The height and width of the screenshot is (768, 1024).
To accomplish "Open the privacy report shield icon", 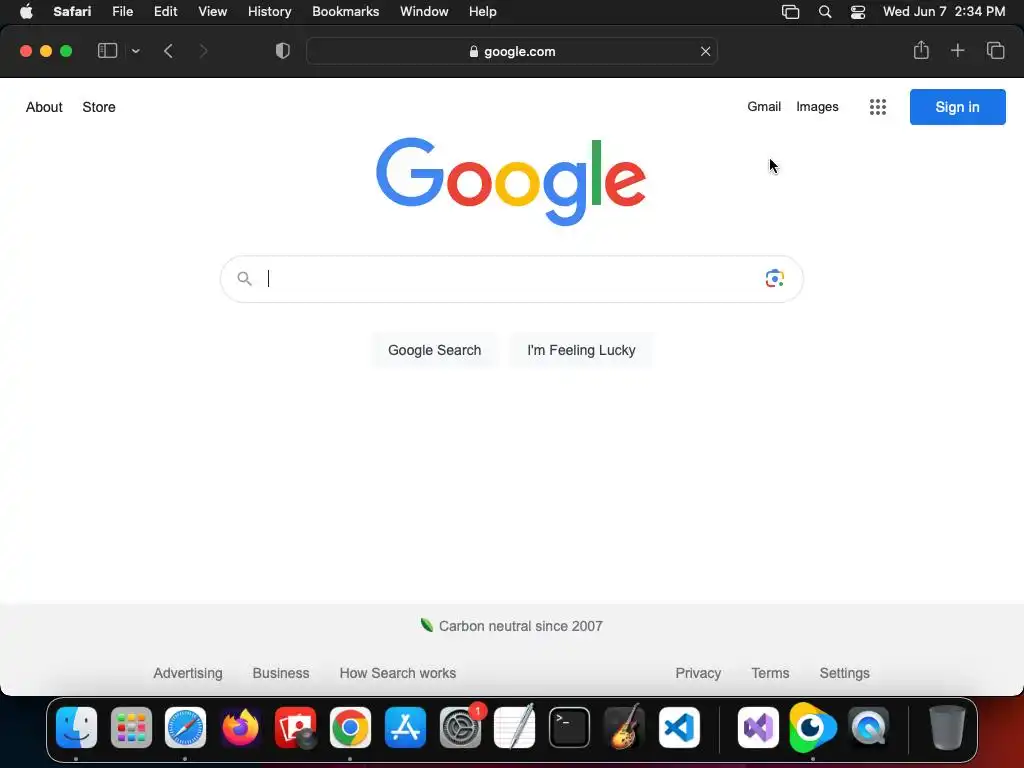I will (282, 51).
